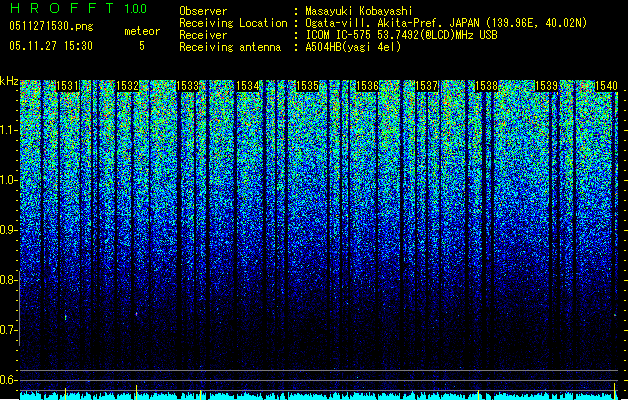
Task: Click the HROFFT 1.0.0 title text
Action: tap(79, 8)
